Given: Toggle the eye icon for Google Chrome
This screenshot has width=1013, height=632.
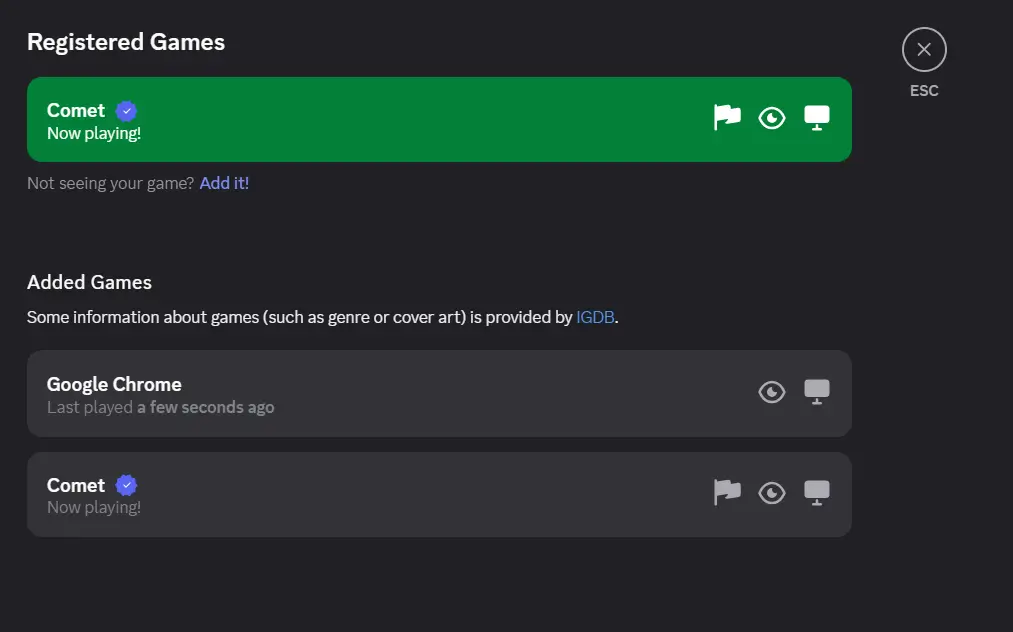Looking at the screenshot, I should (x=772, y=392).
